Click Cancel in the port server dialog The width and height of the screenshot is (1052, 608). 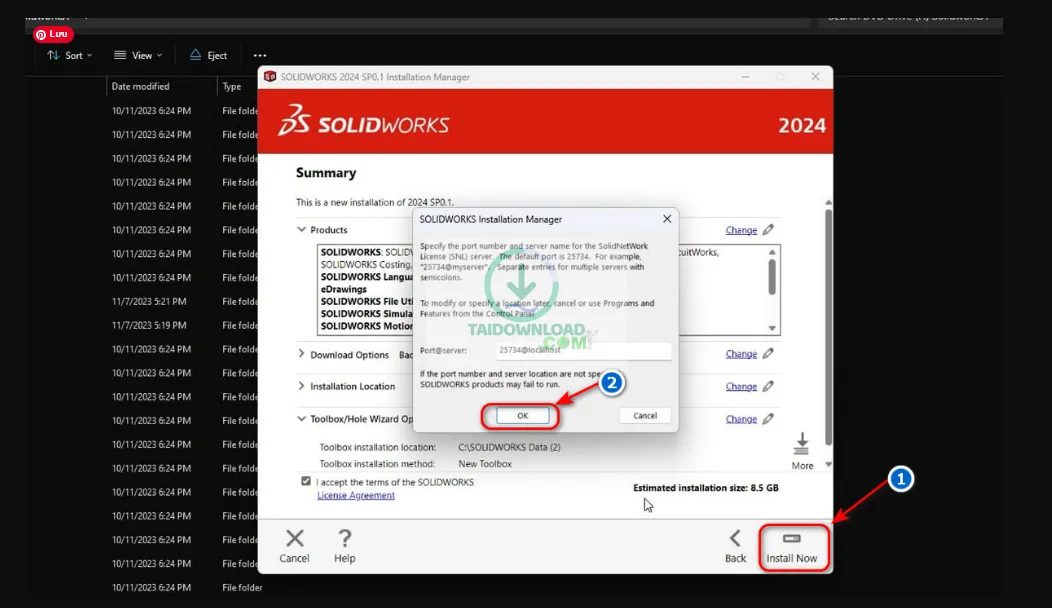(644, 415)
